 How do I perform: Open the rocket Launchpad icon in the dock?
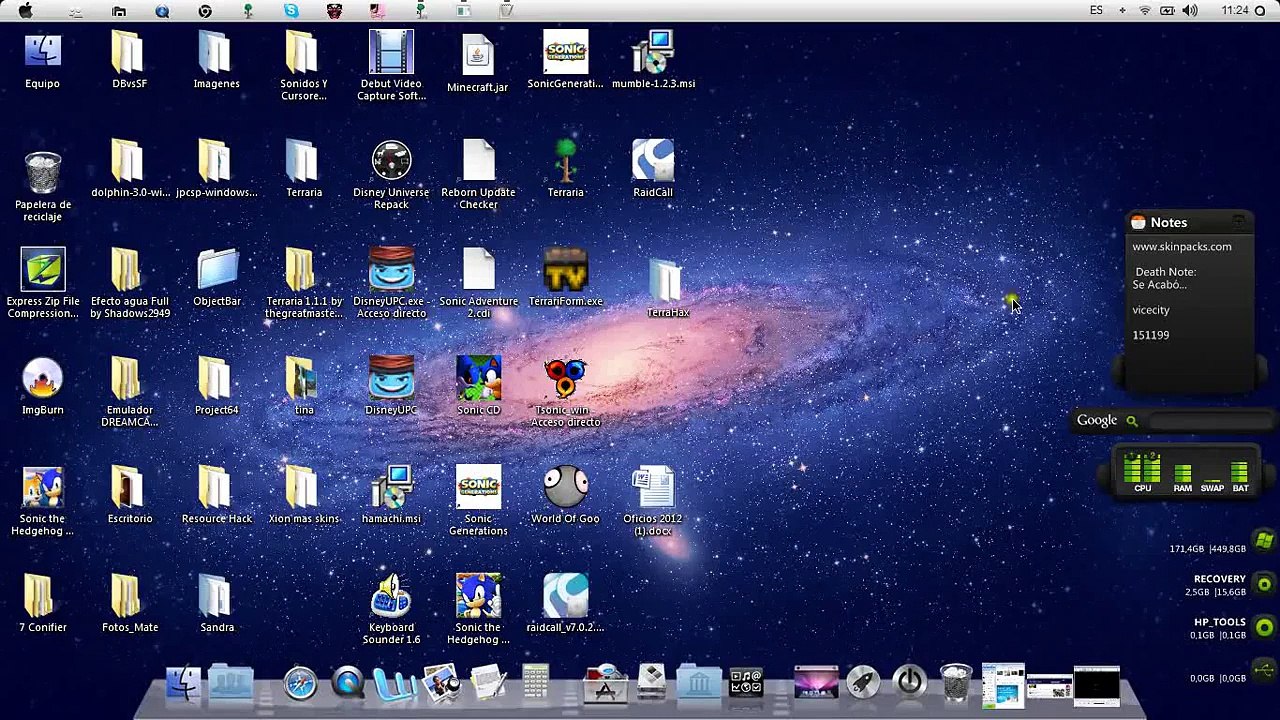tap(862, 683)
